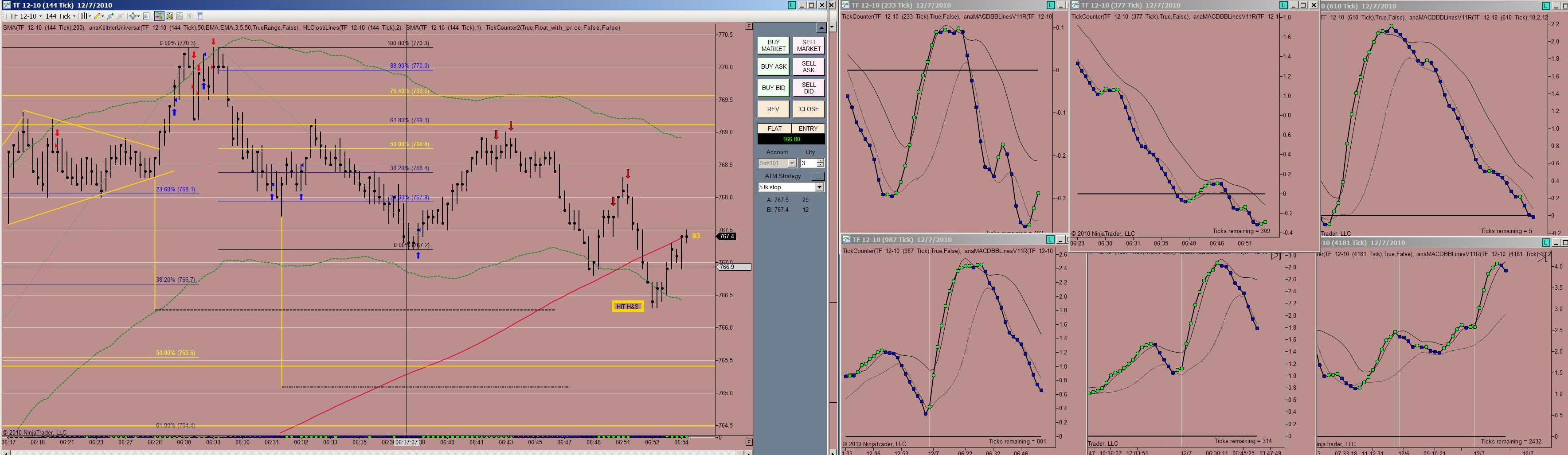
Task: Click the chart icon in 987 Tick title bar
Action: [x=846, y=240]
